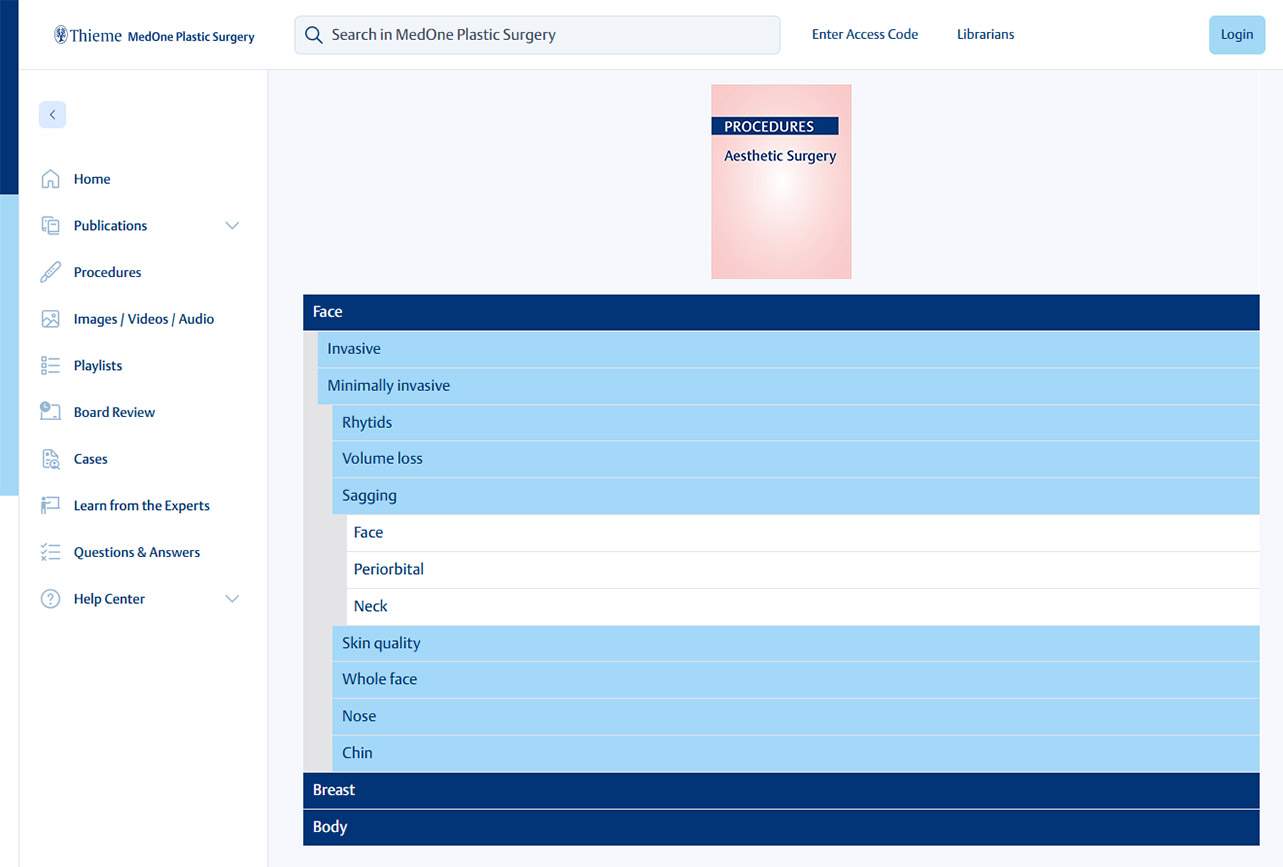Select the Home icon in the sidebar
Viewport: 1283px width, 867px height.
point(50,178)
